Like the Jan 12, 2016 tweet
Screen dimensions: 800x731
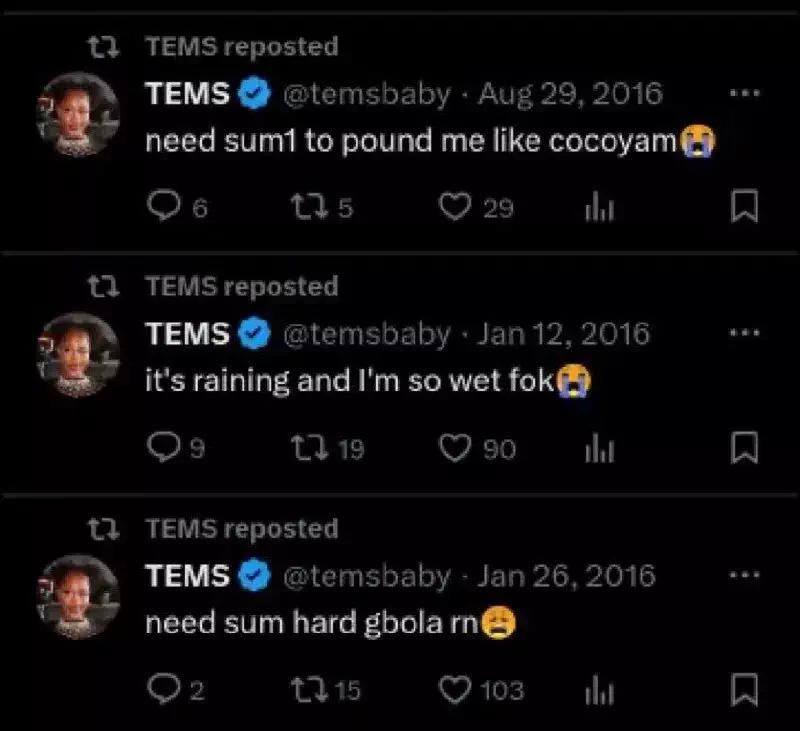pyautogui.click(x=456, y=449)
